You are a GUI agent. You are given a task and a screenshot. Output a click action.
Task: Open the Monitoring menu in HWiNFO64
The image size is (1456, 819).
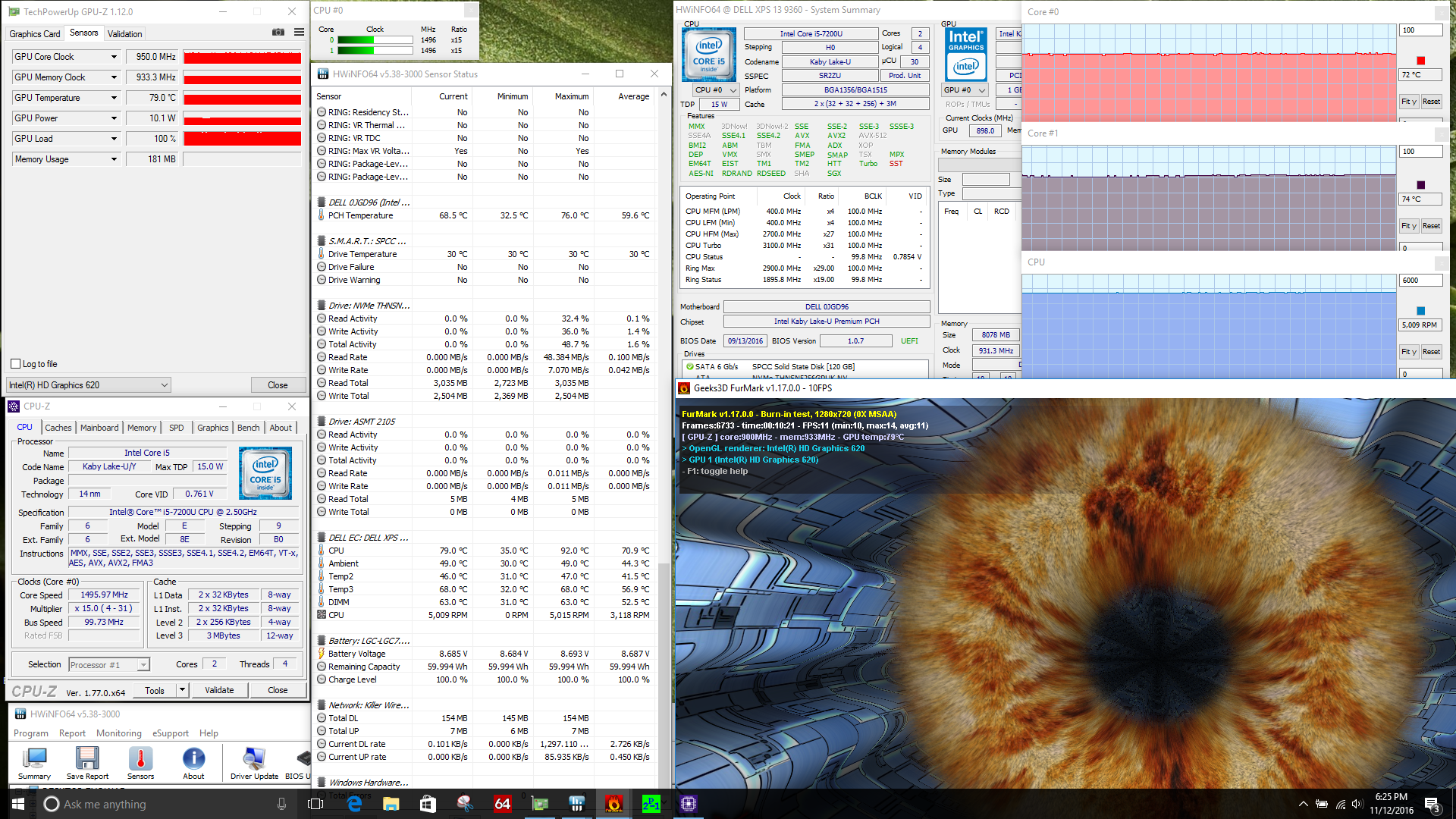tap(118, 733)
